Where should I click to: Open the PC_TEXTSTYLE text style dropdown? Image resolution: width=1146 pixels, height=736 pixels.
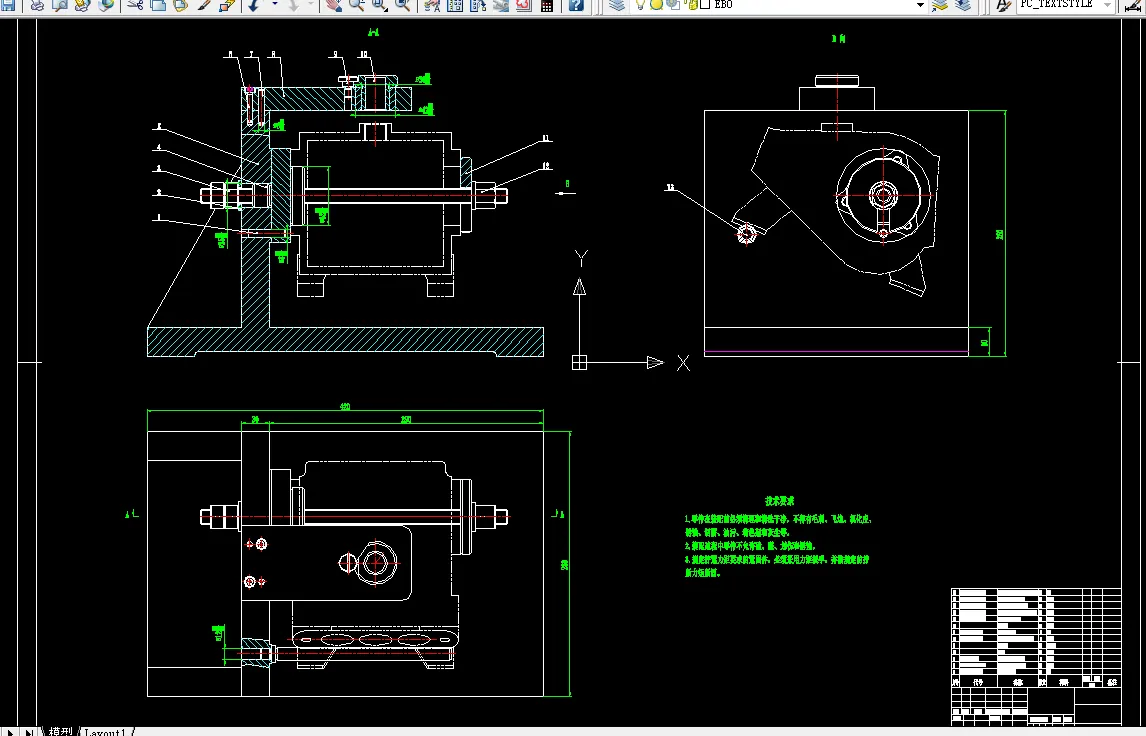click(1106, 5)
